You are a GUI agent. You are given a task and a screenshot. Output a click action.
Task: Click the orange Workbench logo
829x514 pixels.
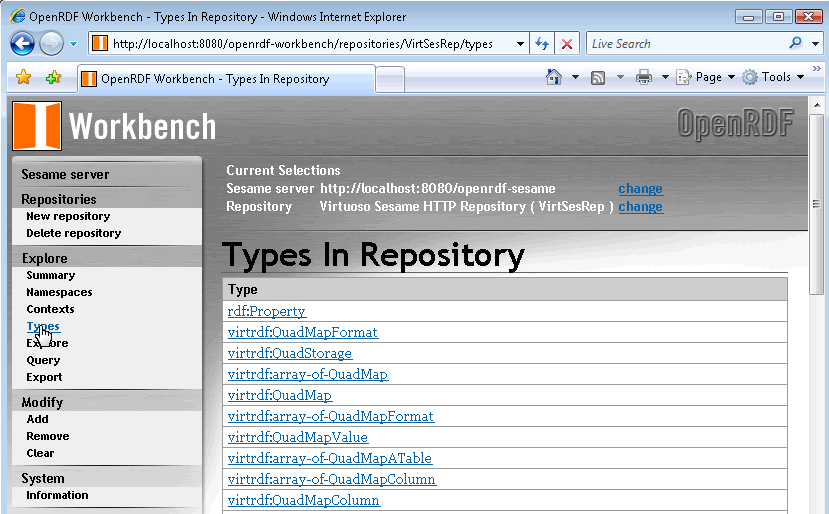click(x=37, y=126)
